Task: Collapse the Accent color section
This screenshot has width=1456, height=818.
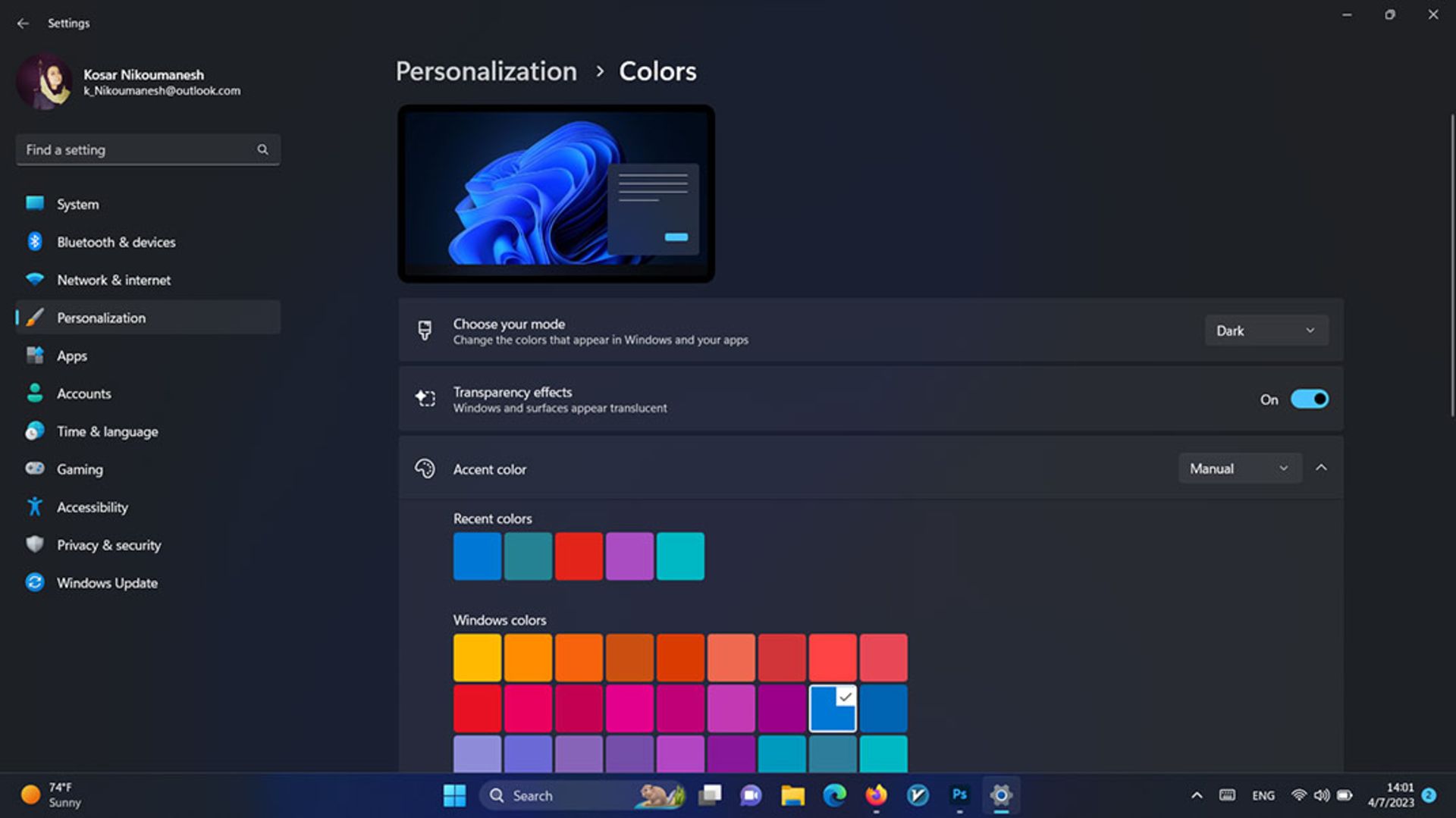Action: 1322,468
